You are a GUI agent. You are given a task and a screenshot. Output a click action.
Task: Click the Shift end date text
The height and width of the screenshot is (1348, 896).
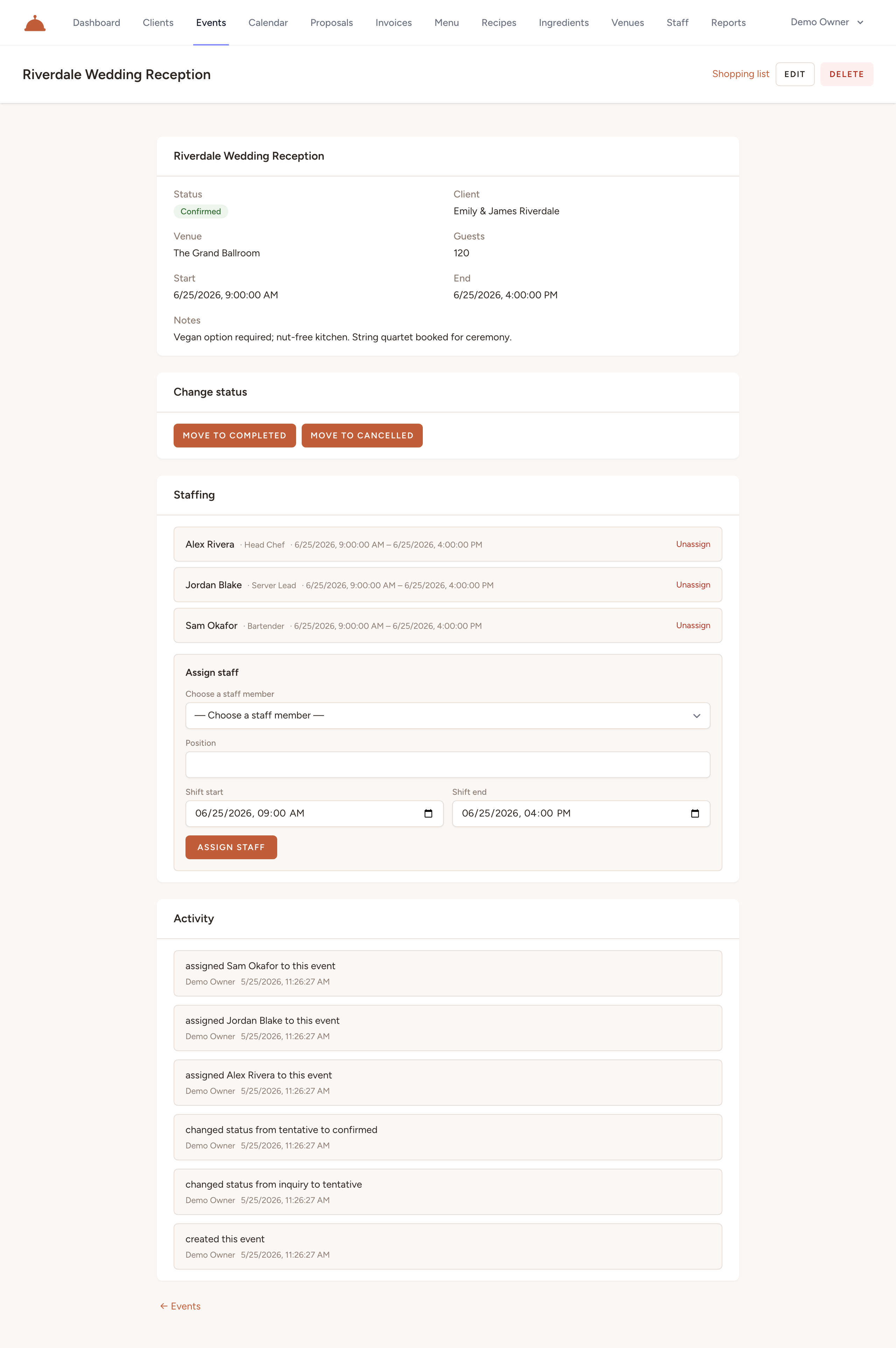pyautogui.click(x=516, y=813)
